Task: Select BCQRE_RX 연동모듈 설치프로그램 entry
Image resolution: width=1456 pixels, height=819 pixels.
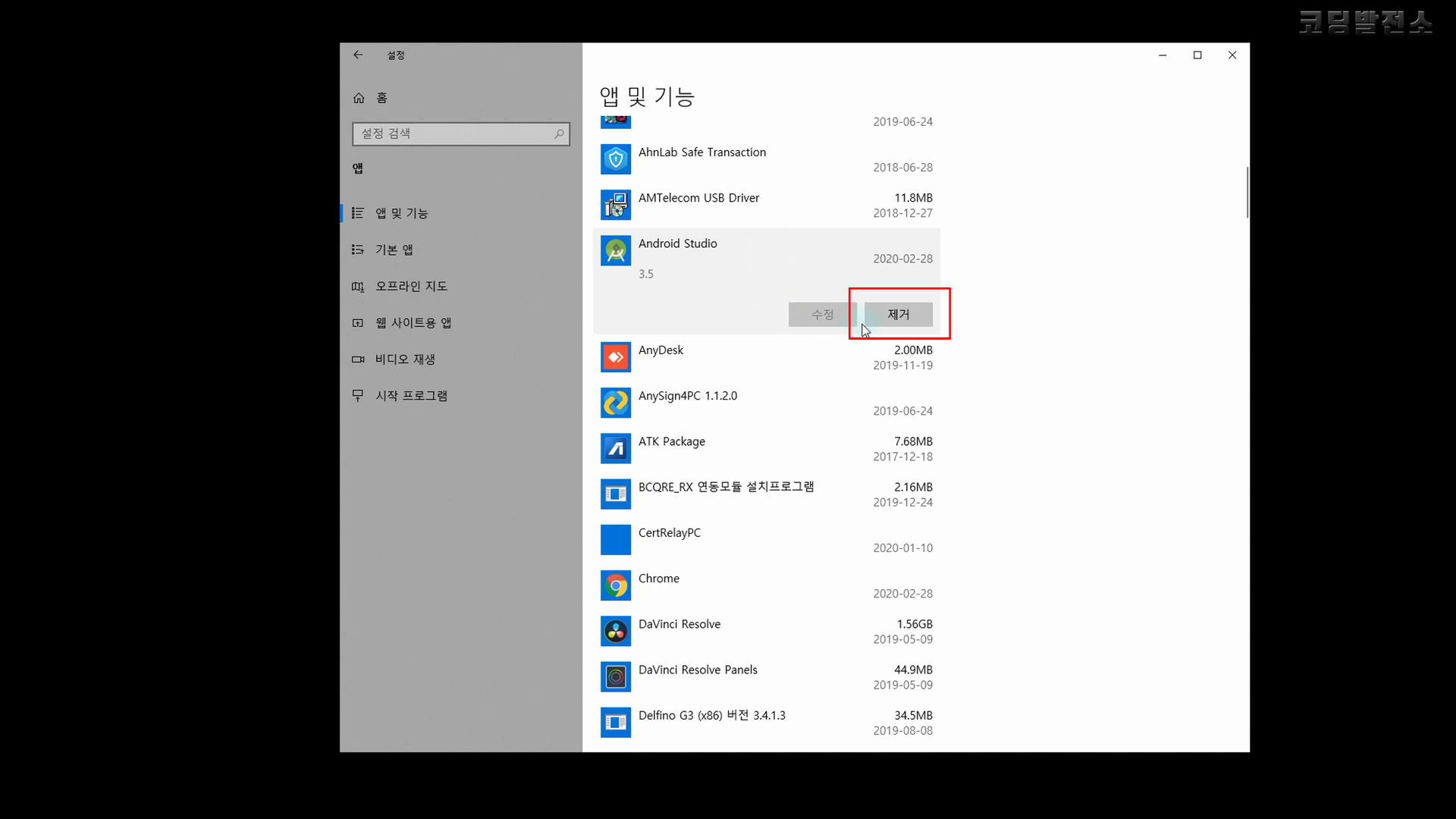Action: click(767, 494)
